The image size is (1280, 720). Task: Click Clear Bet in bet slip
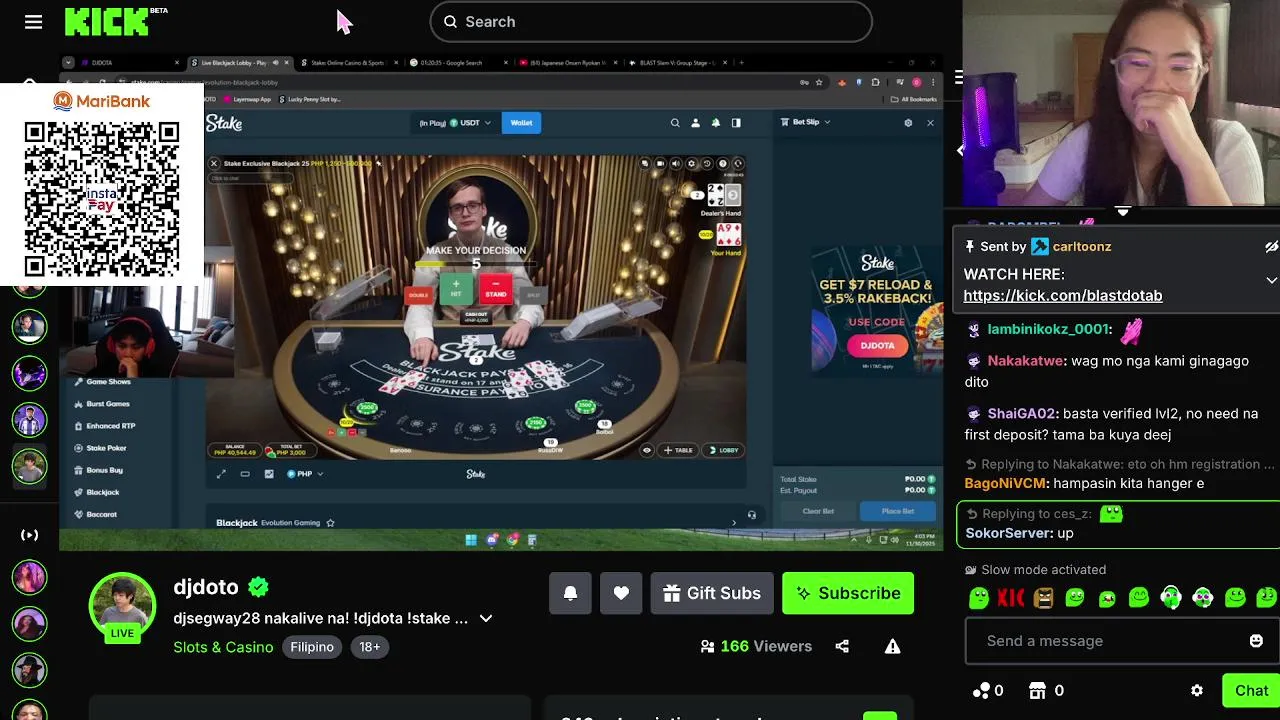tap(818, 511)
